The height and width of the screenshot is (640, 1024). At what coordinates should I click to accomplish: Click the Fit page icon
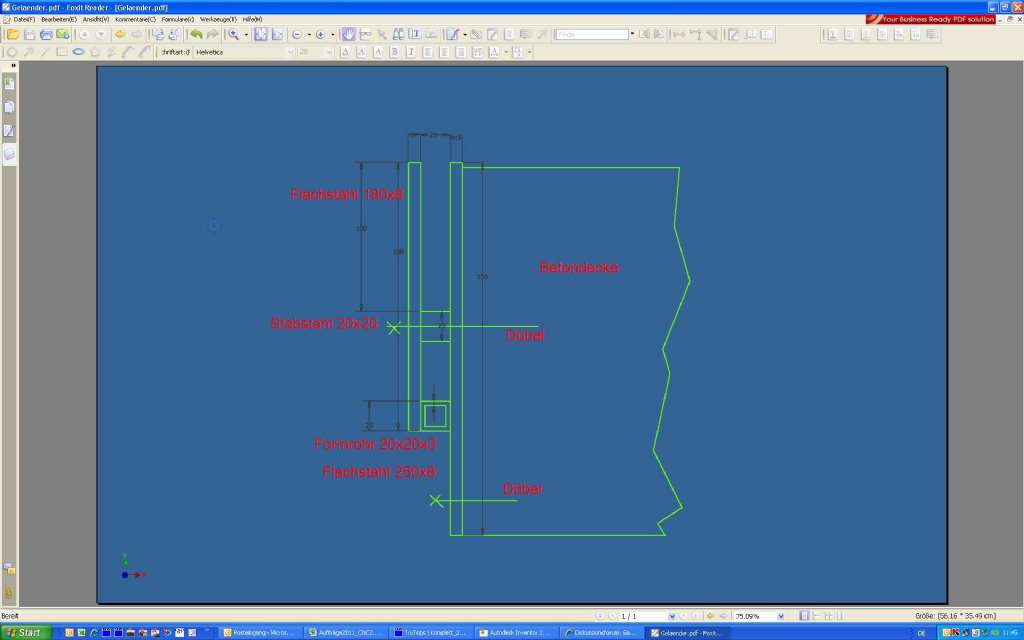[x=261, y=35]
